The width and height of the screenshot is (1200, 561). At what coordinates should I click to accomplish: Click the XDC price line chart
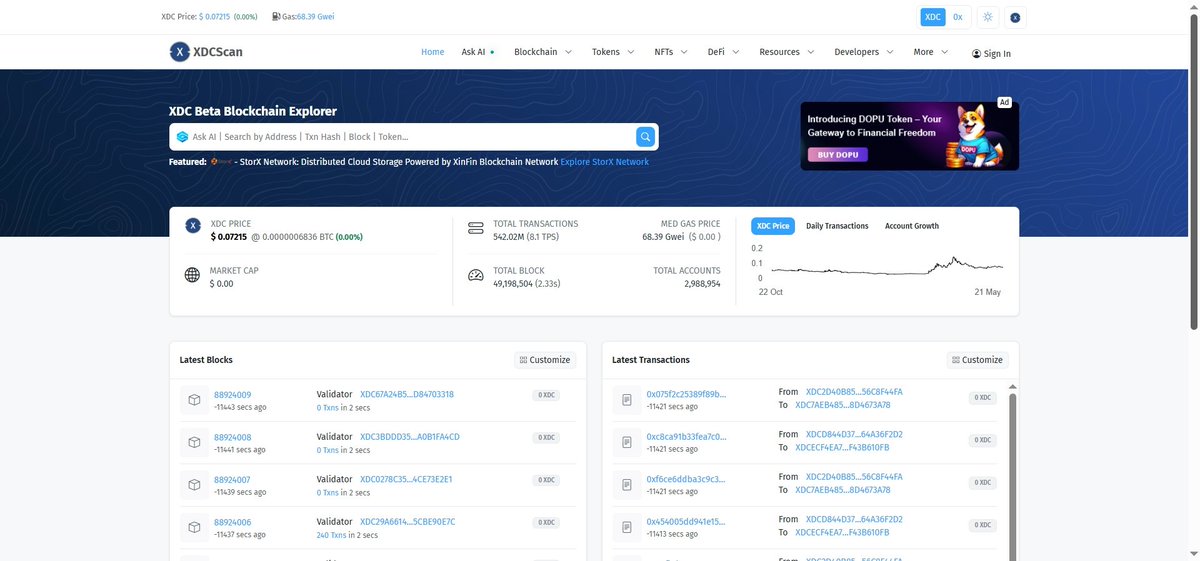(886, 266)
